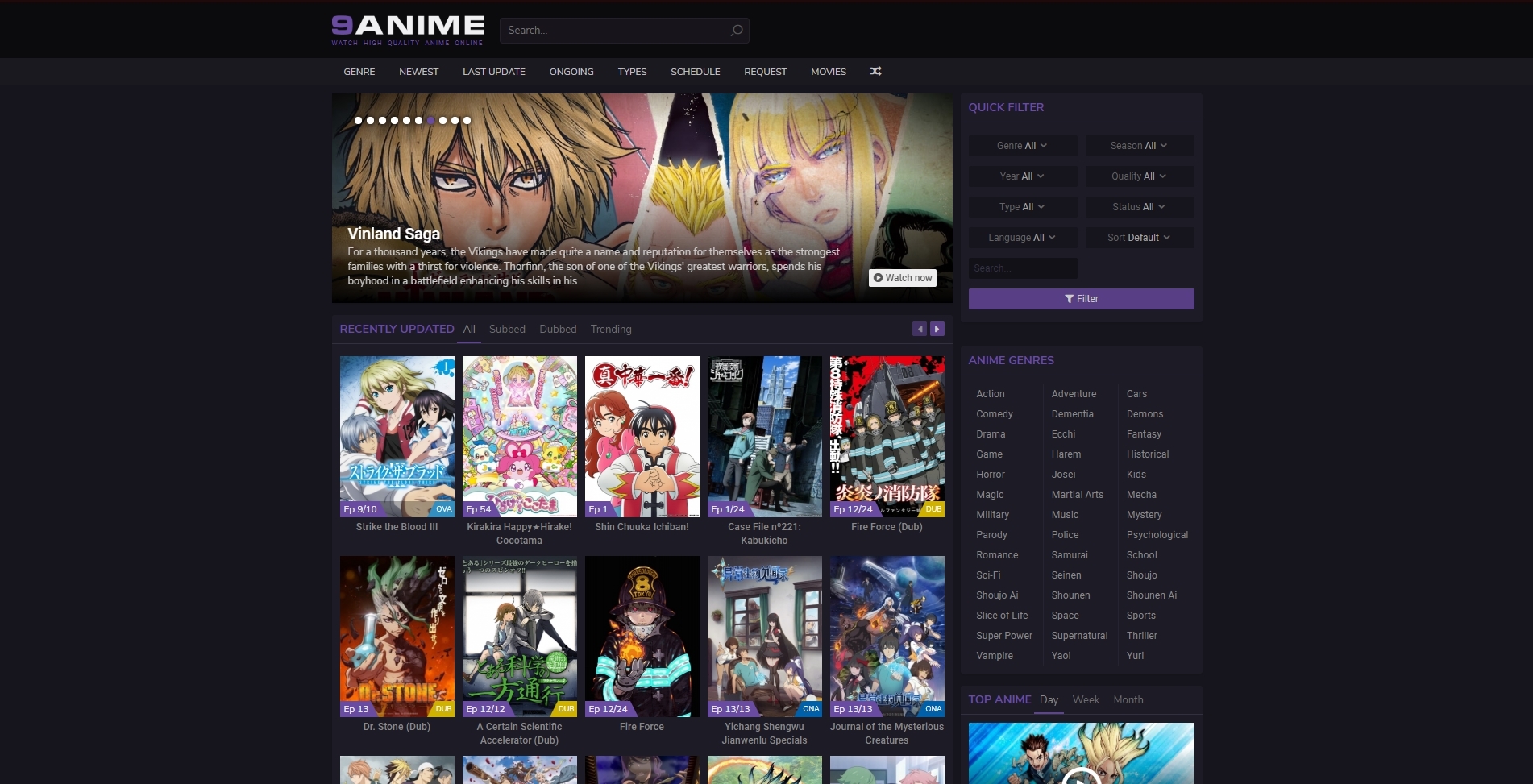Open the Case File n°221: Kabukicho poster
The width and height of the screenshot is (1533, 784).
coord(765,437)
